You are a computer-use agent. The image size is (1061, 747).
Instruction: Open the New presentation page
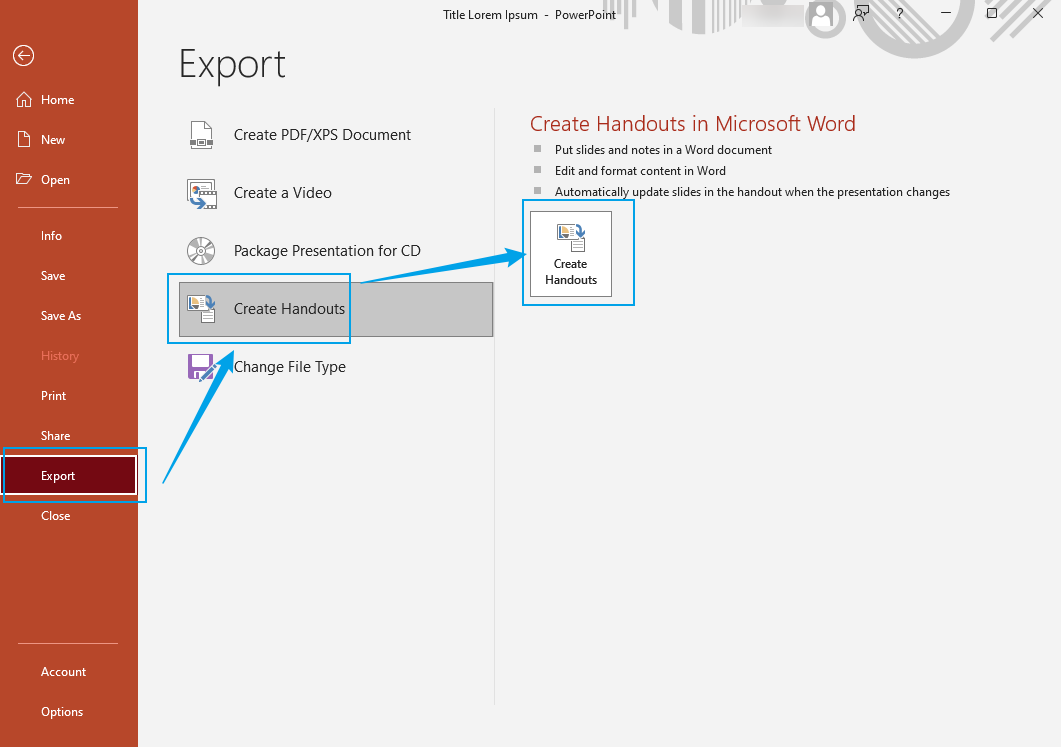tap(51, 139)
